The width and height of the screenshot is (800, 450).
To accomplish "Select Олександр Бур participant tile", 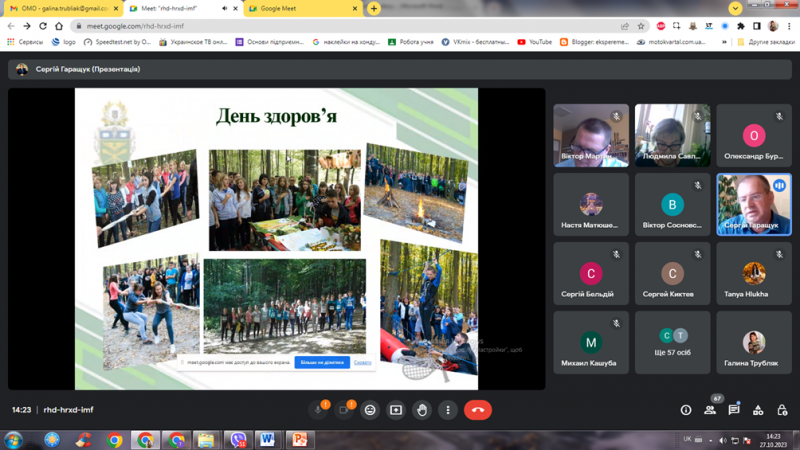I will pos(754,135).
